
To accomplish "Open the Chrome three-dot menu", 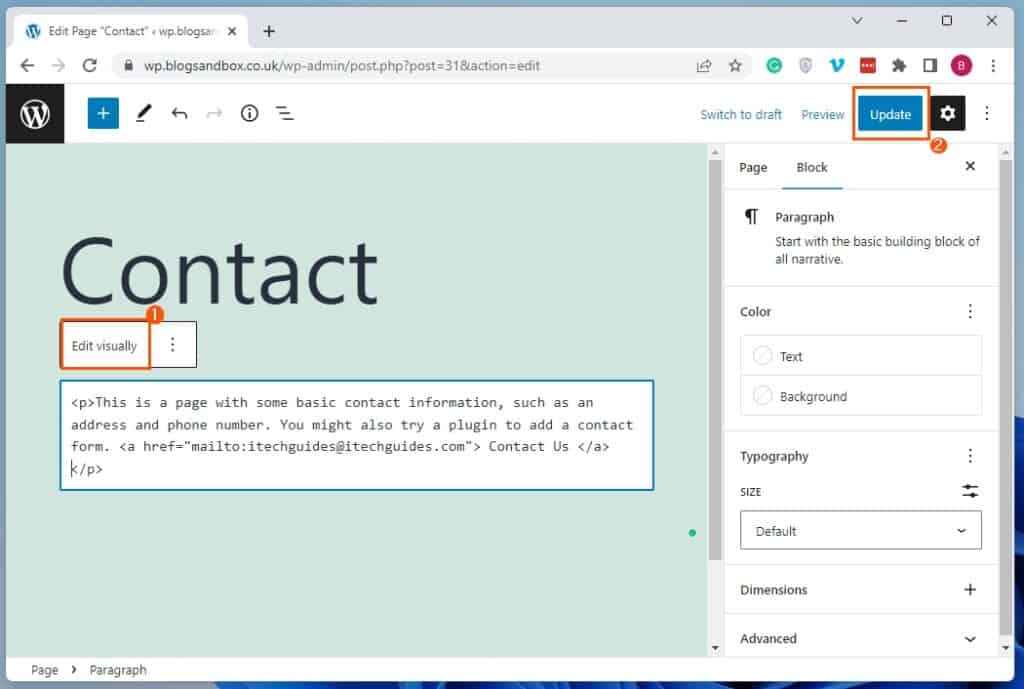I will tap(993, 65).
